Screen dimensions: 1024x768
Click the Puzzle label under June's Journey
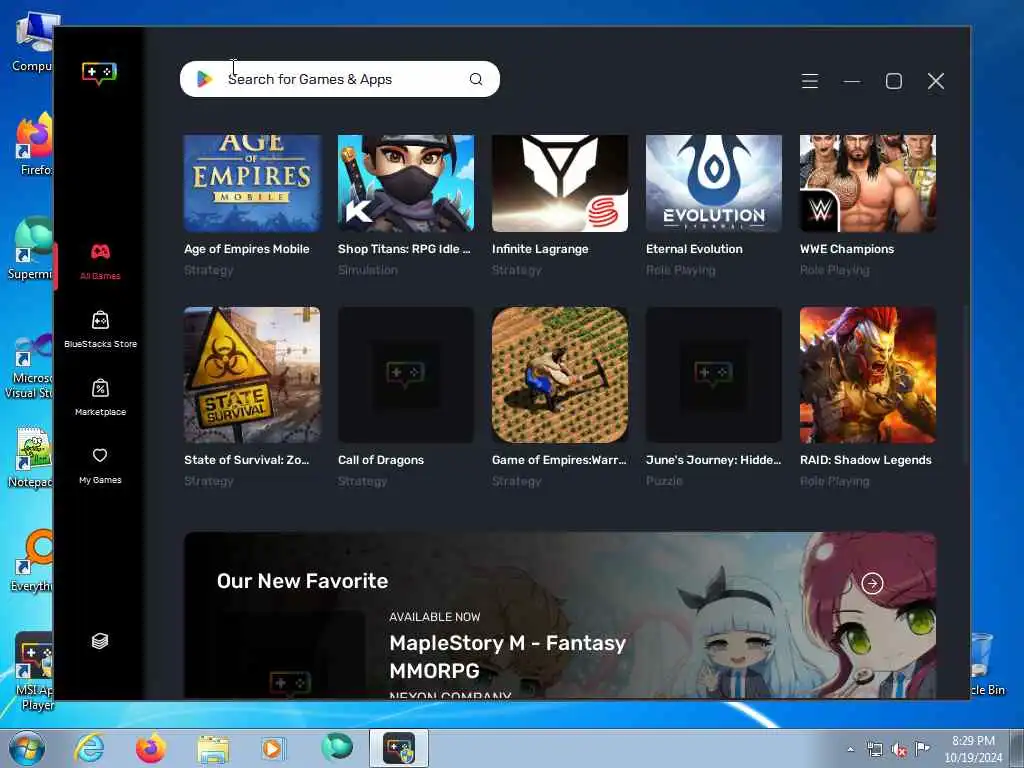point(664,481)
